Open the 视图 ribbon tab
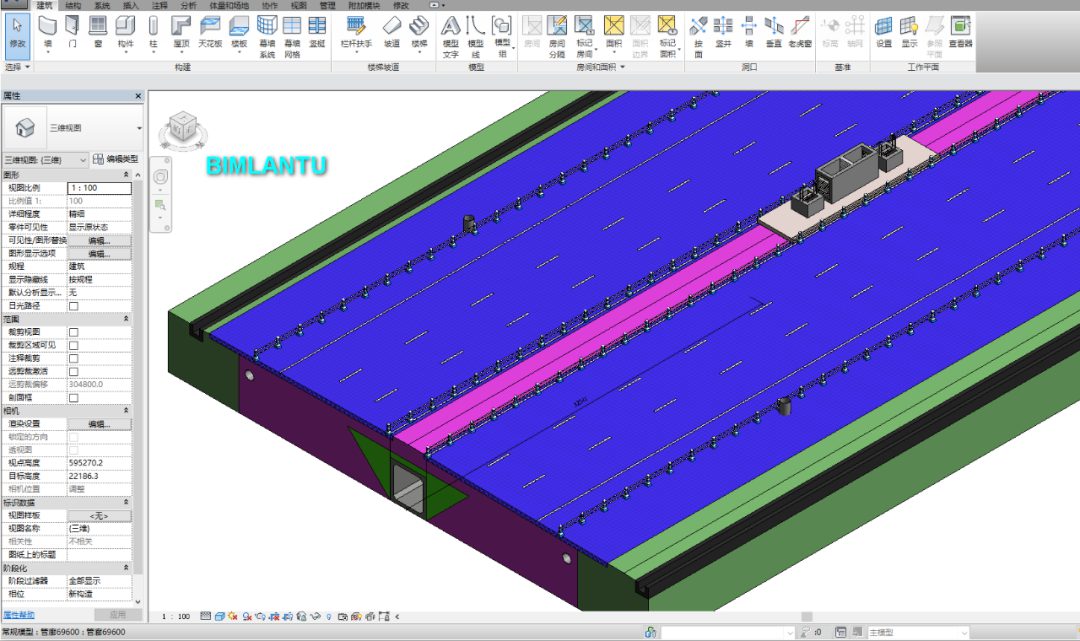The height and width of the screenshot is (641, 1080). click(298, 6)
